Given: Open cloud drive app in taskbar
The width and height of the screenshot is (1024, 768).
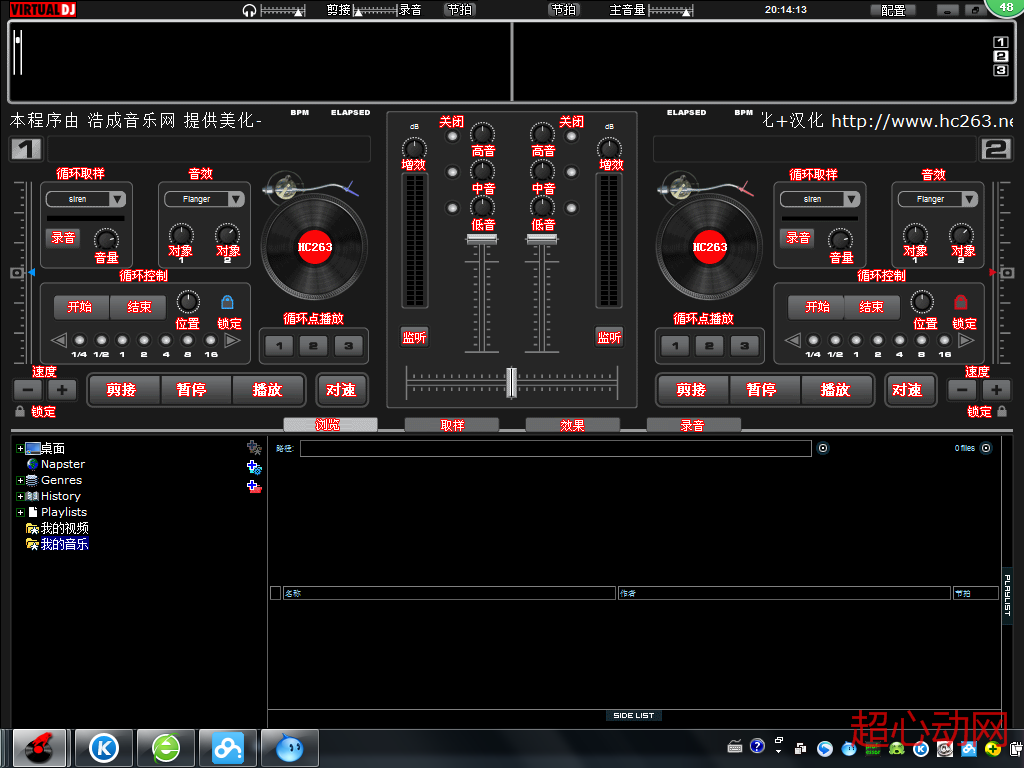Looking at the screenshot, I should (228, 748).
